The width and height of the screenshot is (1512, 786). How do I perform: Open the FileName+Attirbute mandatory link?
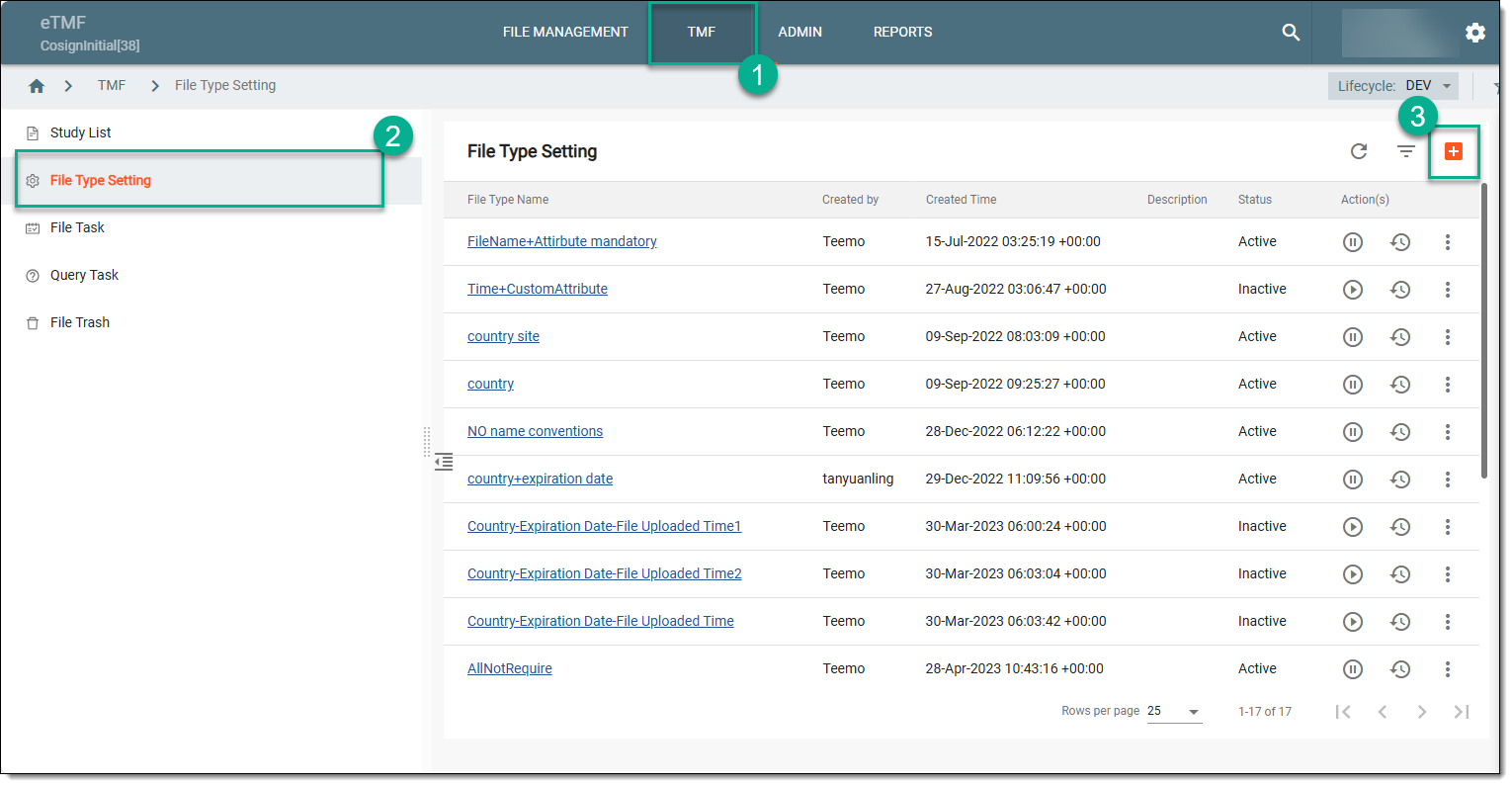pyautogui.click(x=561, y=242)
